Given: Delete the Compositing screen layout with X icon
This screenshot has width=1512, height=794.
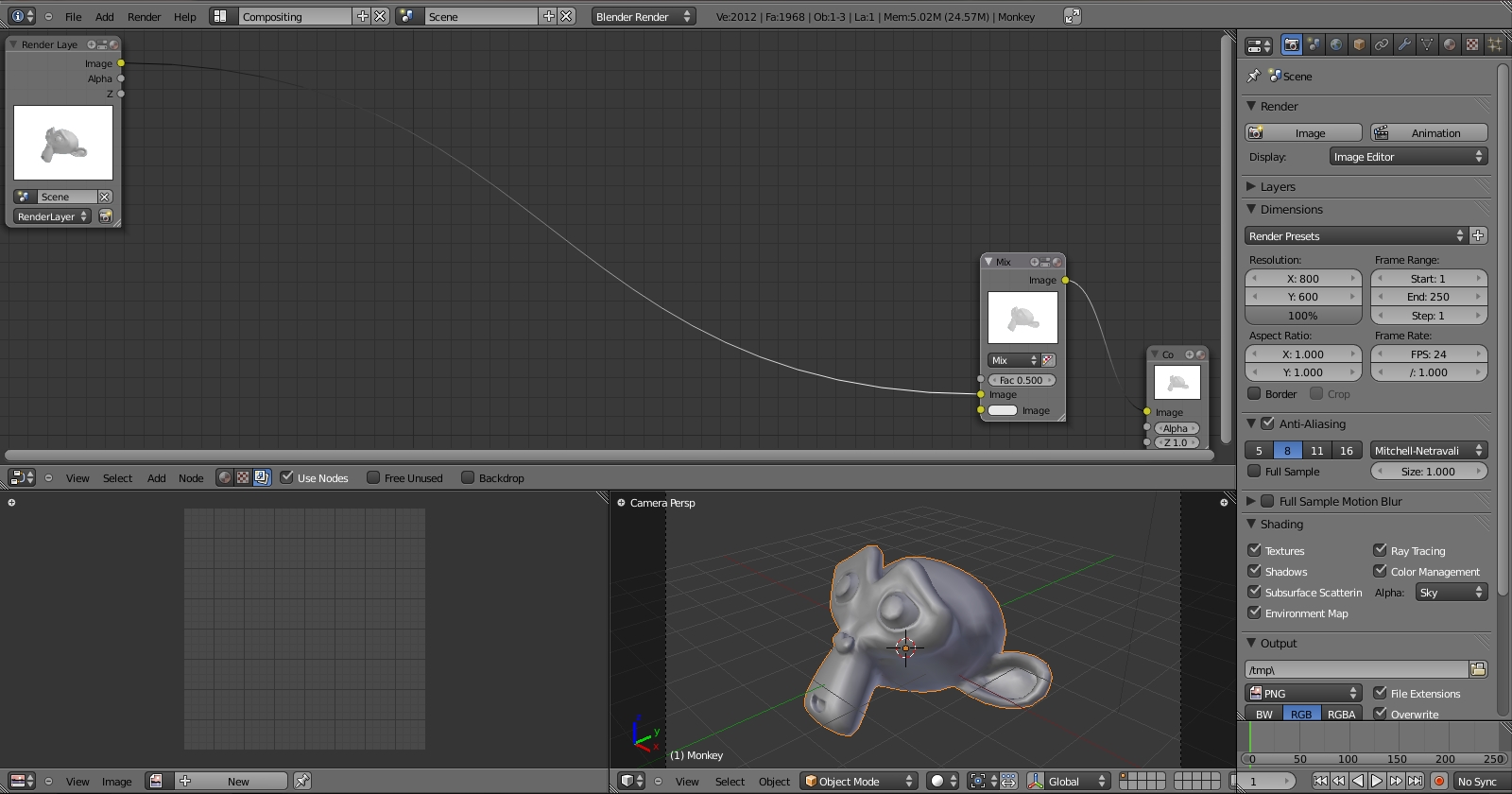Looking at the screenshot, I should (380, 16).
